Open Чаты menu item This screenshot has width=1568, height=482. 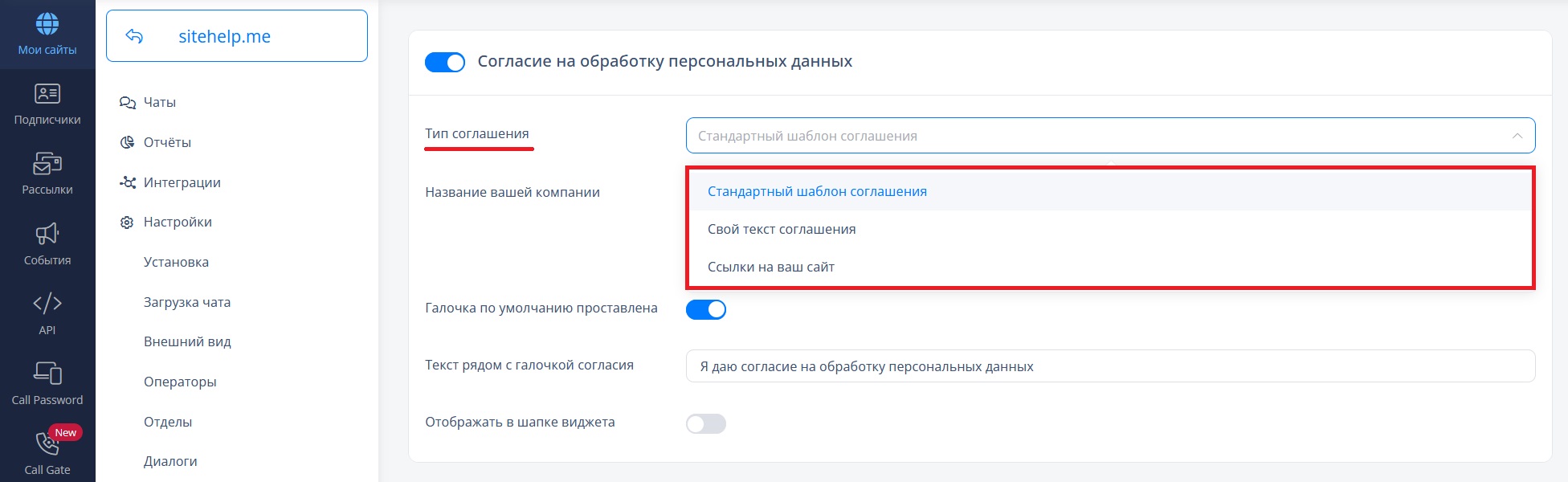pos(159,102)
